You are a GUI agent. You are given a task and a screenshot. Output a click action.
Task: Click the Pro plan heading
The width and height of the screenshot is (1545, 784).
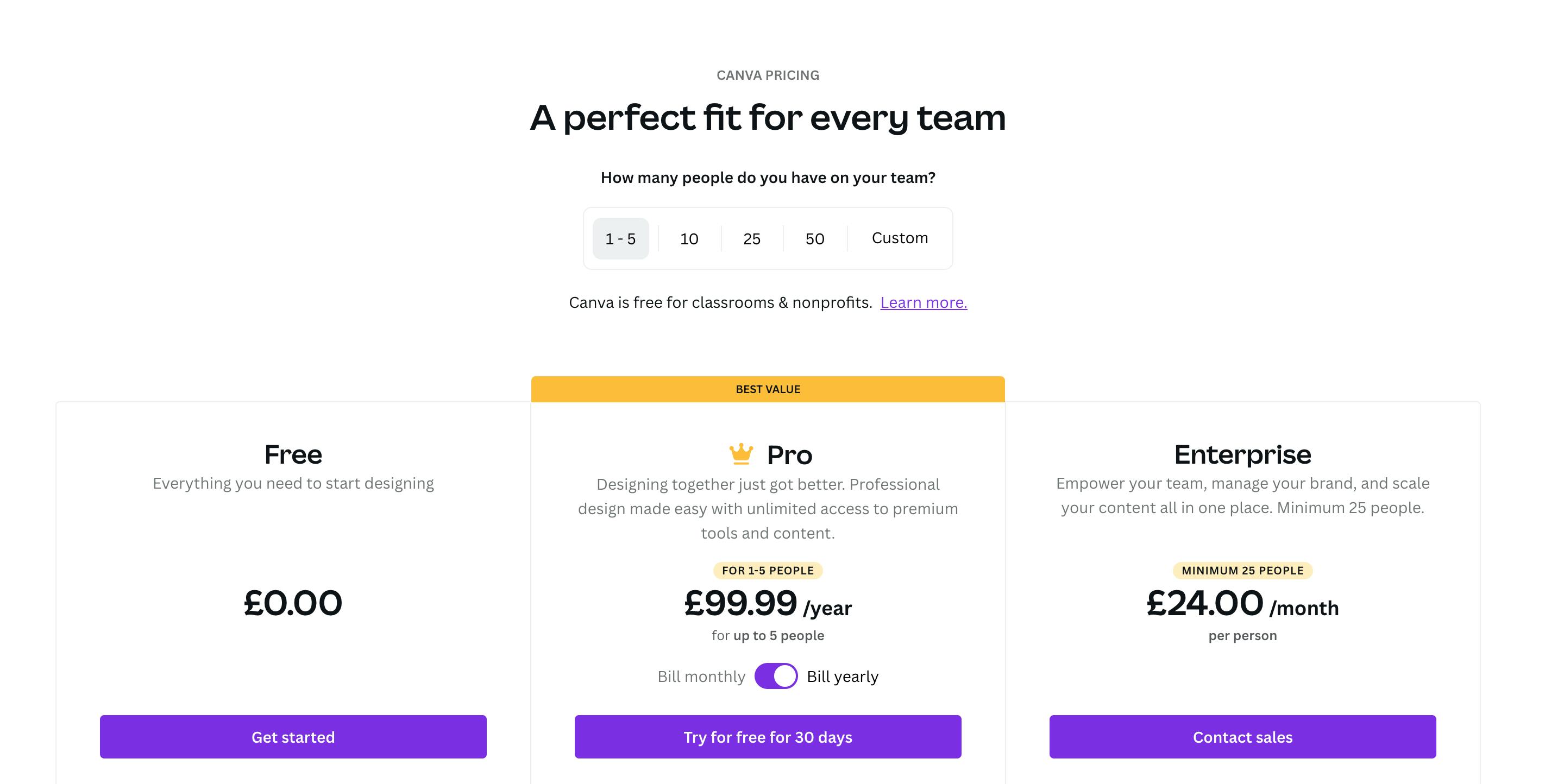(789, 455)
